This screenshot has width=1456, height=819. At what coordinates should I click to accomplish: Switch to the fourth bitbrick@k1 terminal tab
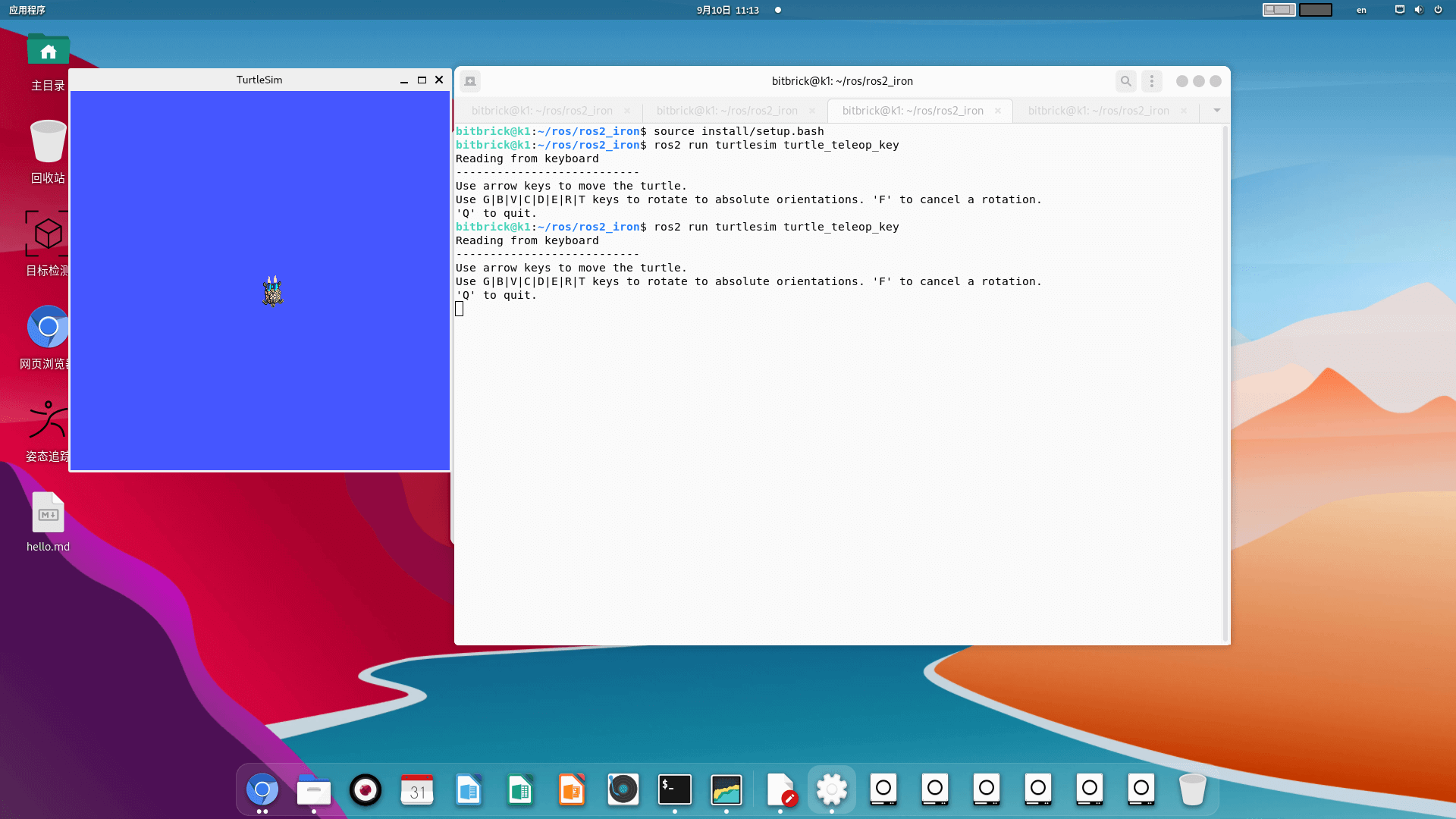click(1098, 111)
